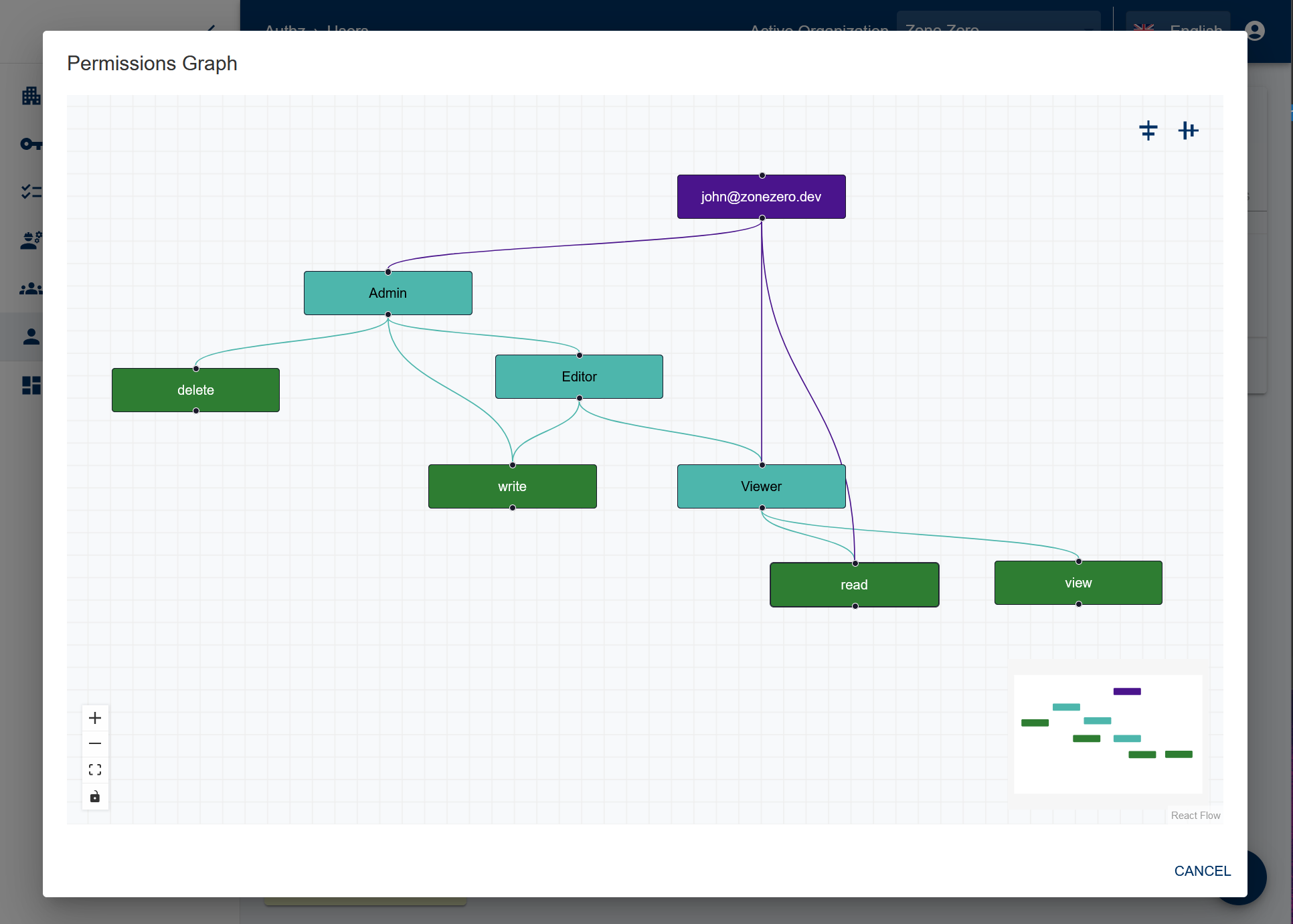Select the read permission node

[854, 585]
